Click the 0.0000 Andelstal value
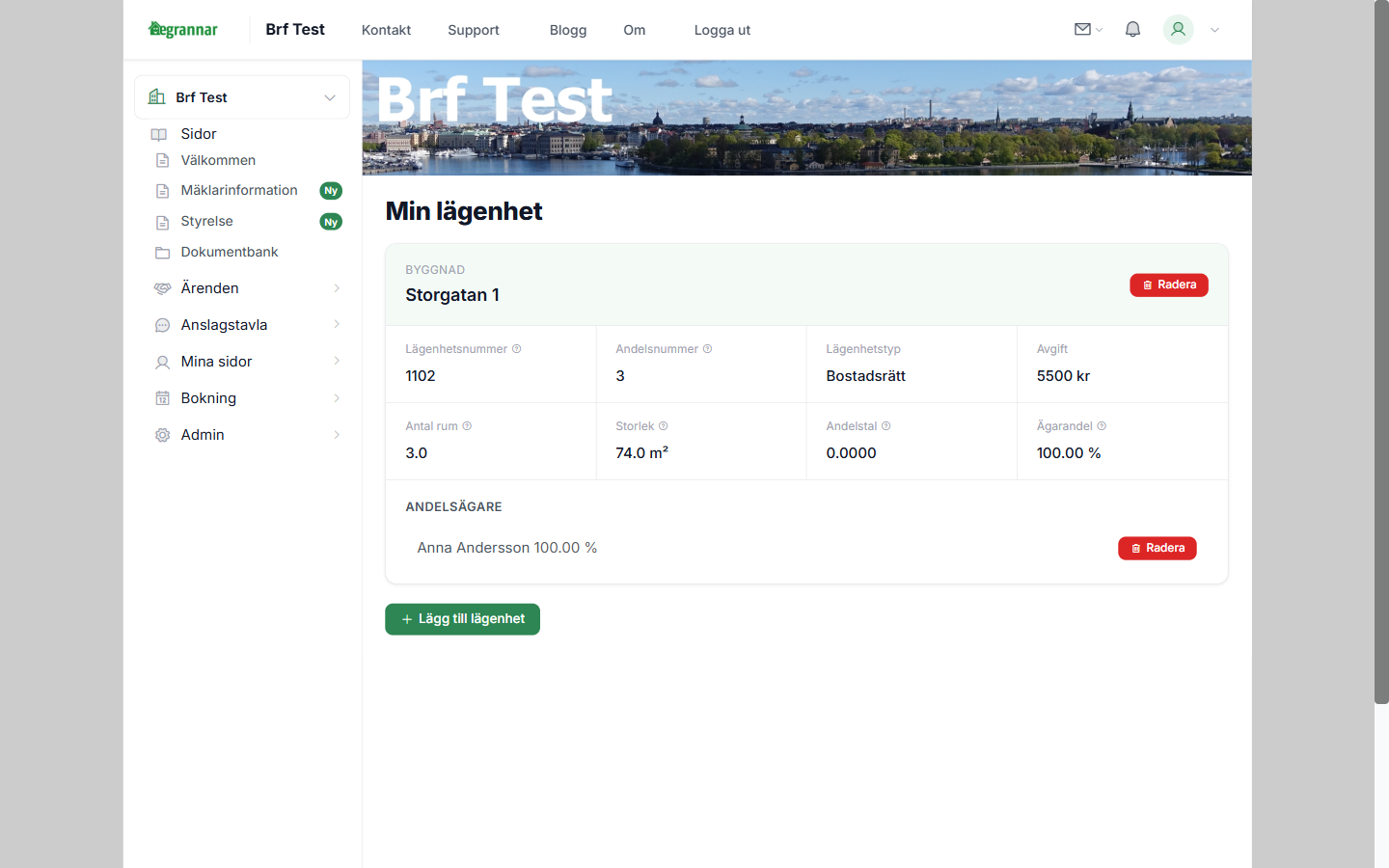This screenshot has height=868, width=1389. (x=851, y=453)
